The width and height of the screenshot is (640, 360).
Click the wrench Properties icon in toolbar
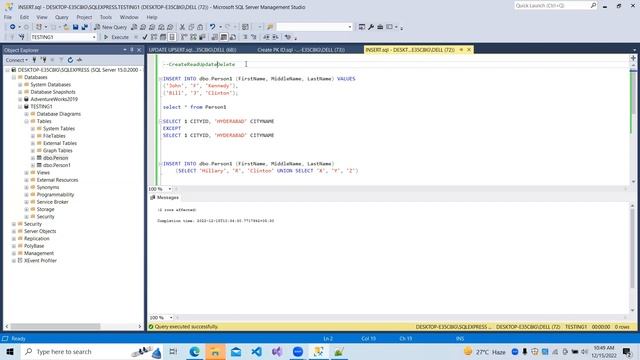click(371, 27)
